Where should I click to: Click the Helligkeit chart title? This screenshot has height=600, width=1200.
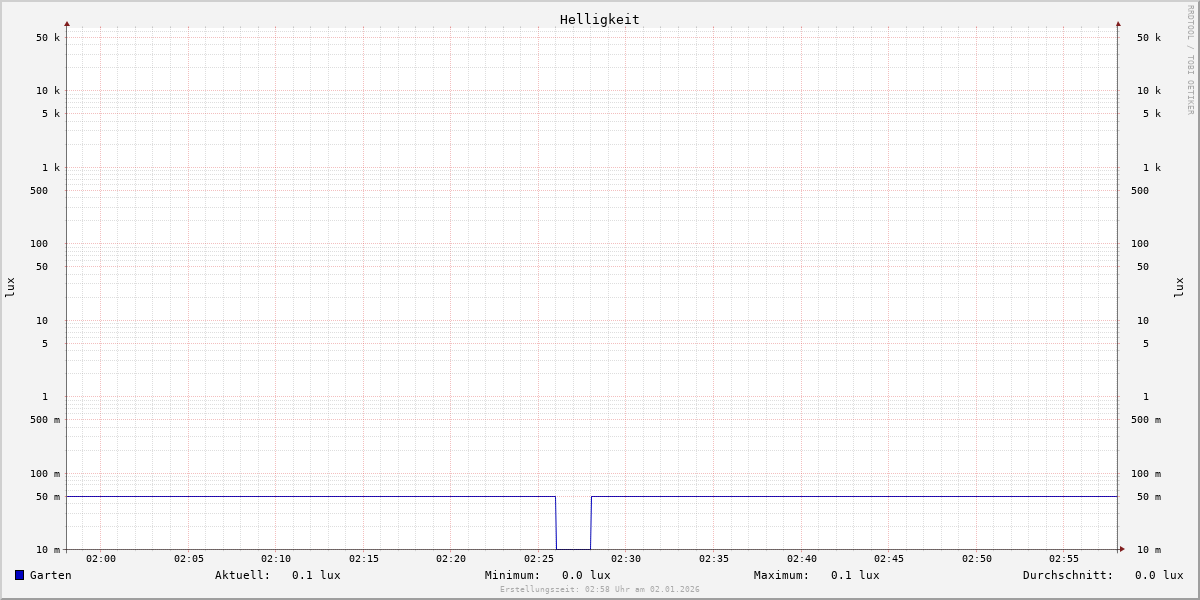pyautogui.click(x=599, y=19)
